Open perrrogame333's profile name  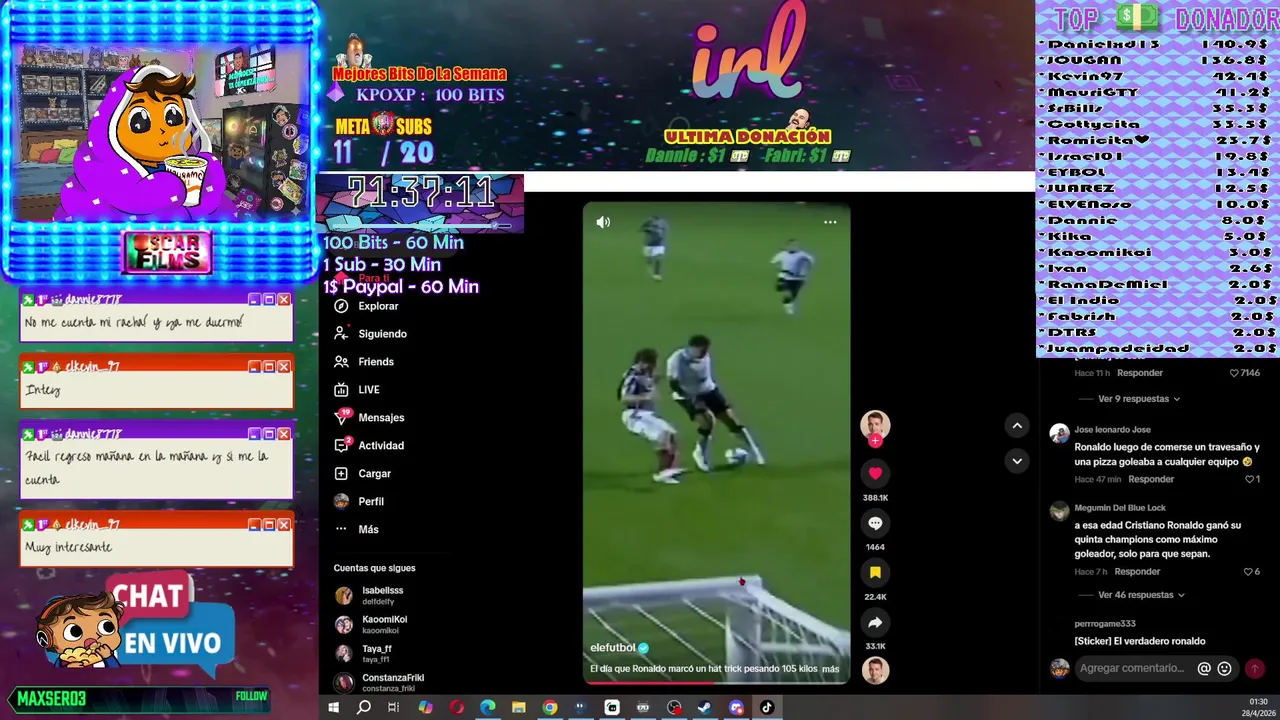pyautogui.click(x=1105, y=624)
